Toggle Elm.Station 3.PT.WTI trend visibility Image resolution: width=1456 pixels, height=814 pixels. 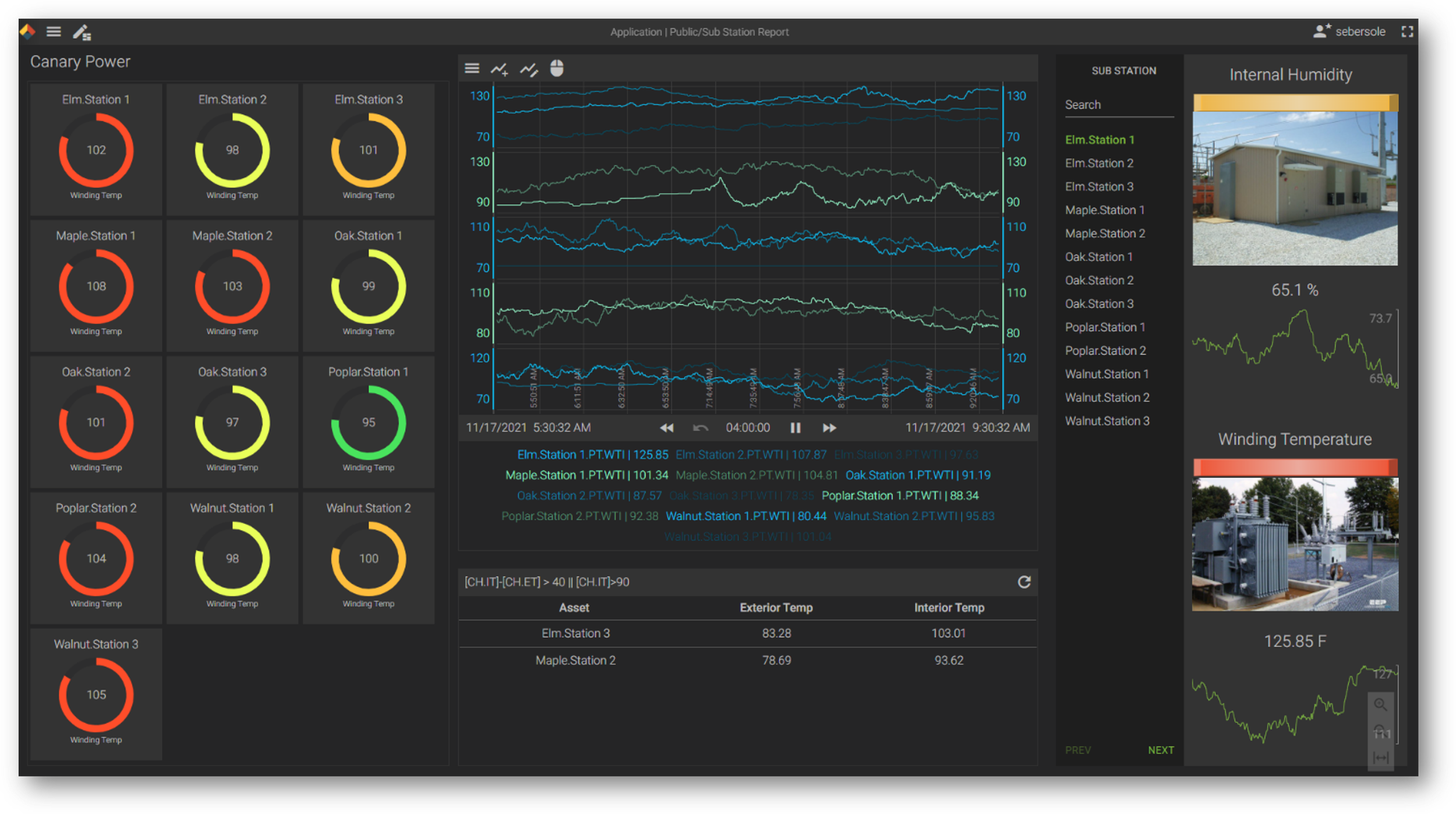point(906,455)
